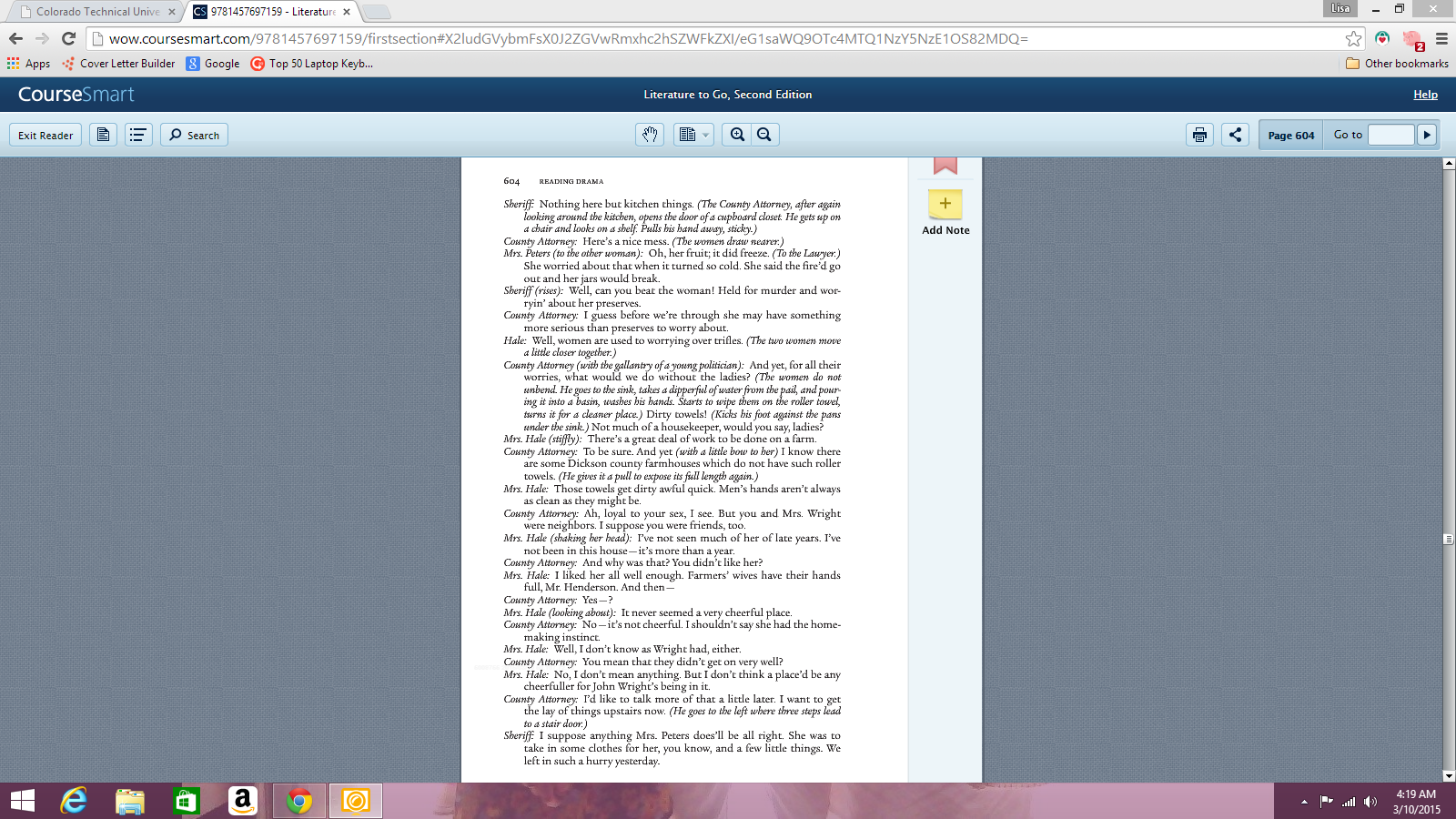
Task: Close the Colorado Technical University tab
Action: coord(172,12)
